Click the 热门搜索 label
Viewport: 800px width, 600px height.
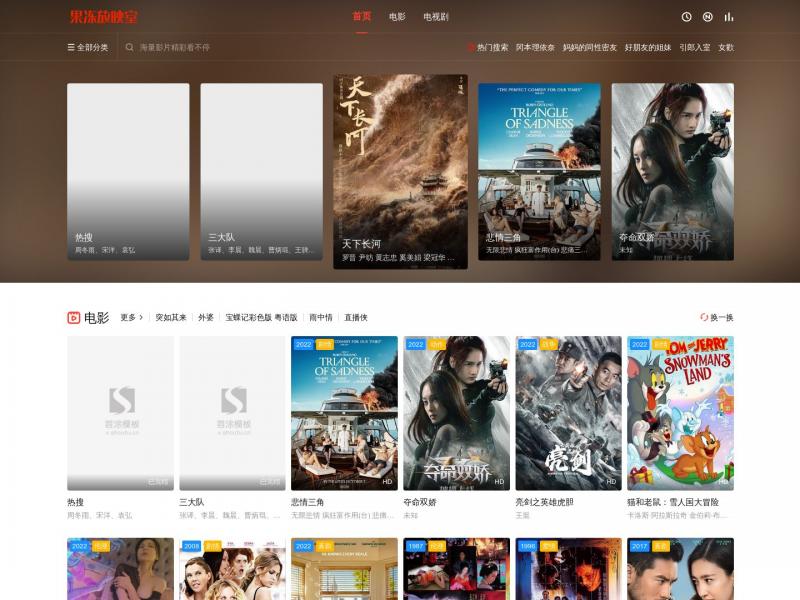[x=492, y=47]
